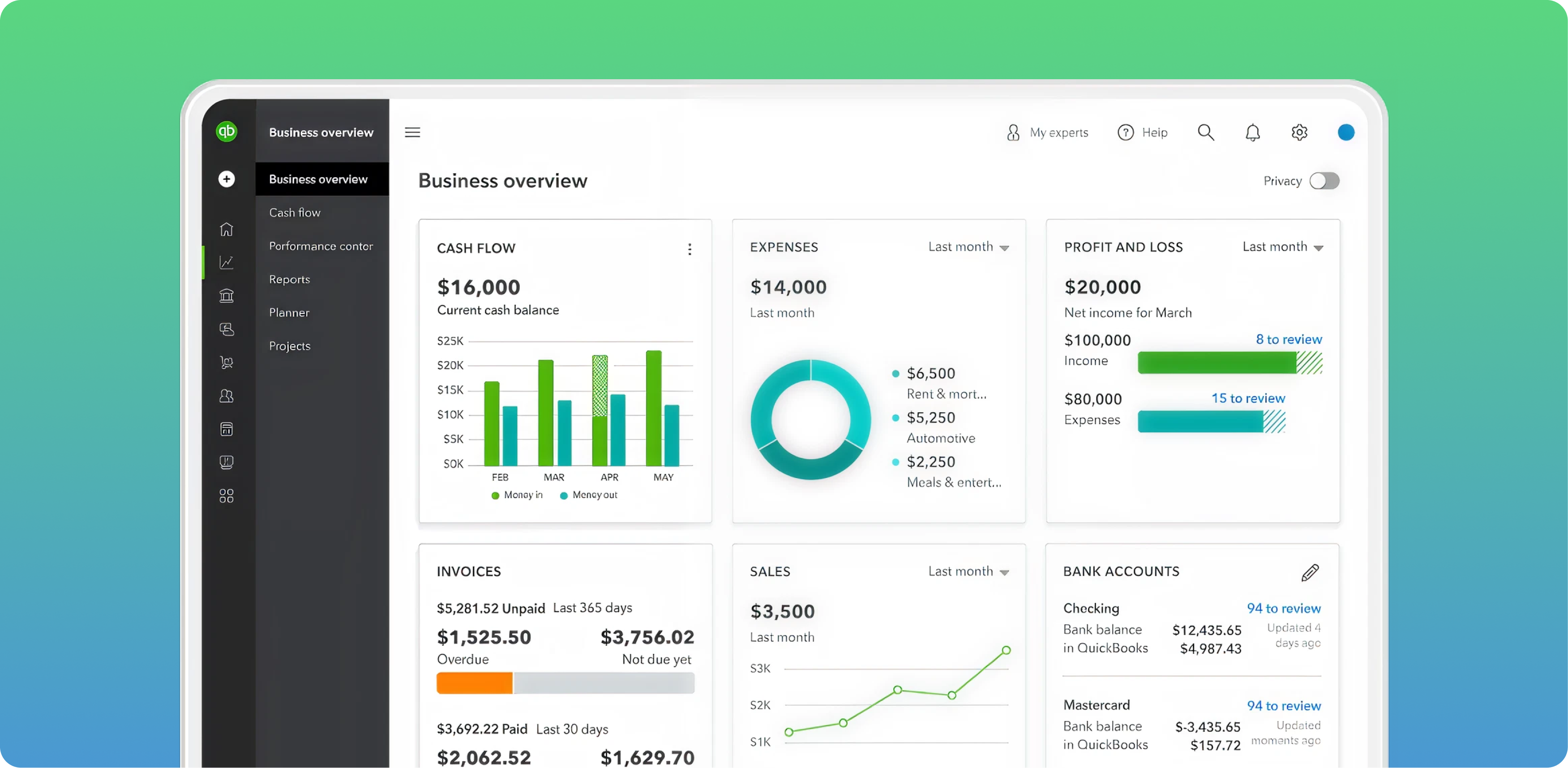Open the apps grid icon in sidebar
Screen dimensions: 1568x768
coord(227,496)
